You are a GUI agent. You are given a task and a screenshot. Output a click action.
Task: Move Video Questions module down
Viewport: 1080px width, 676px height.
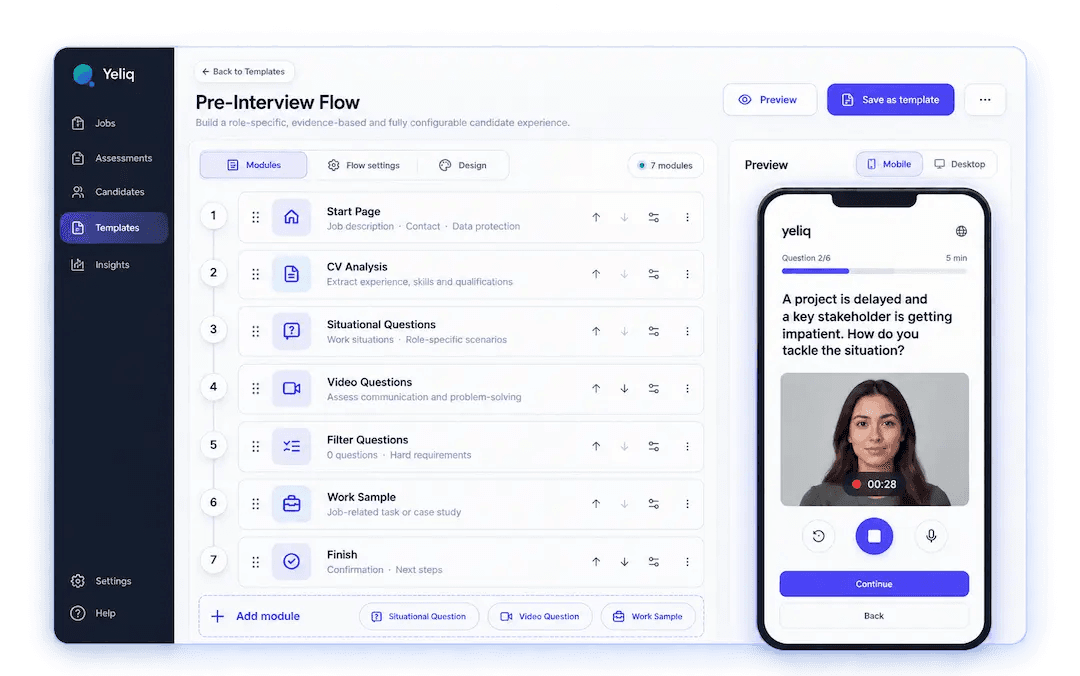pos(624,389)
